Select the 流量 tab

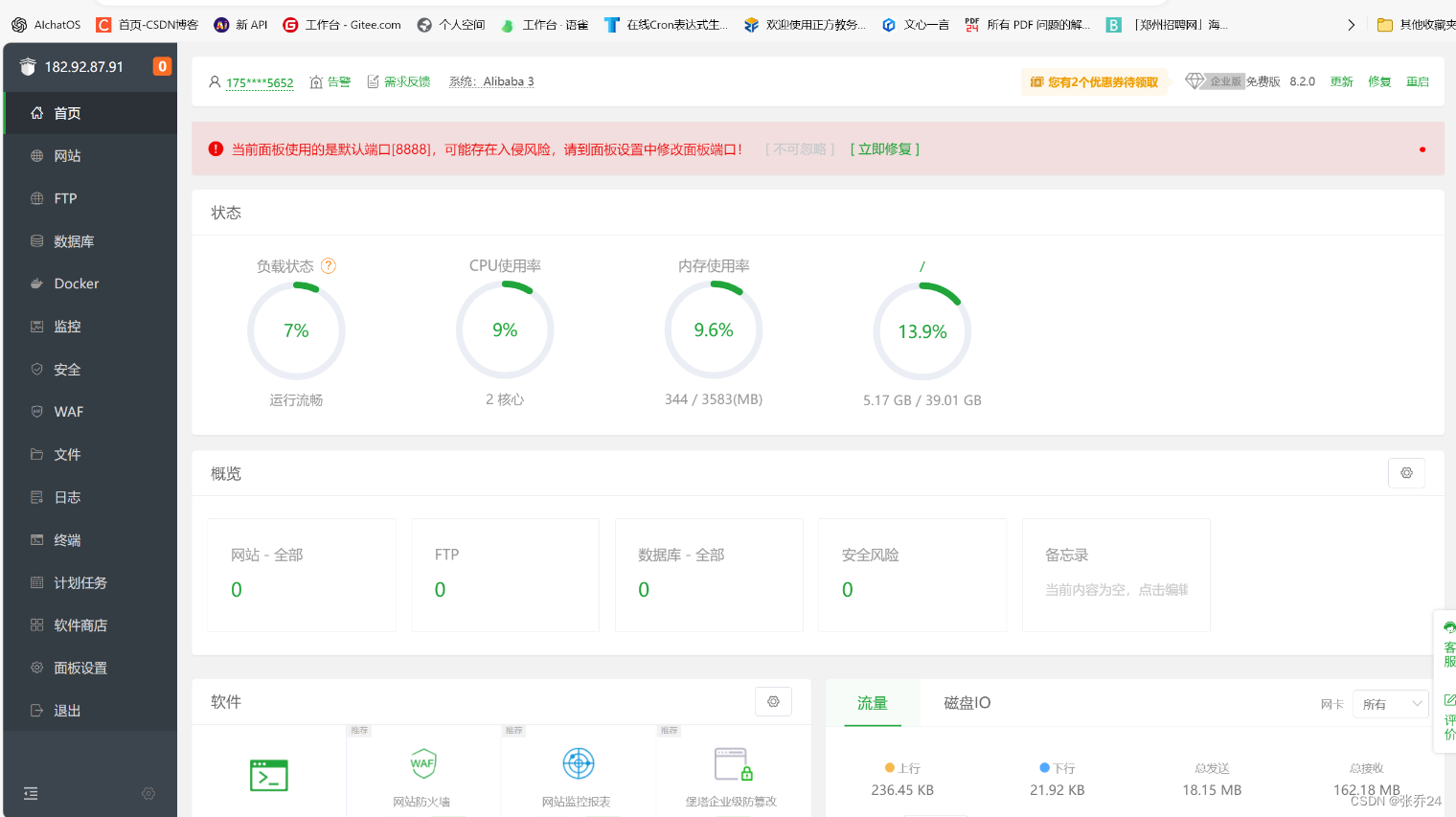(x=872, y=703)
